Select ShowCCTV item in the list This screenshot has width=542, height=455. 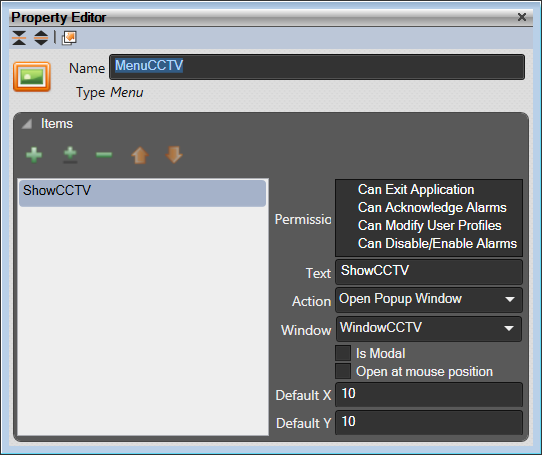click(142, 193)
